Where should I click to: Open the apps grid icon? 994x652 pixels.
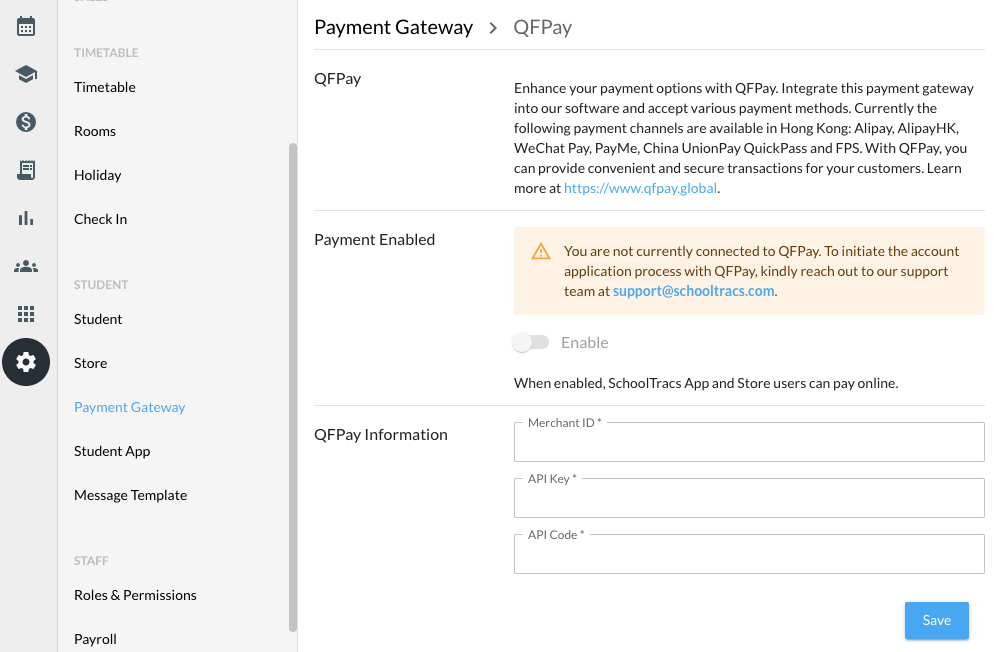26,314
